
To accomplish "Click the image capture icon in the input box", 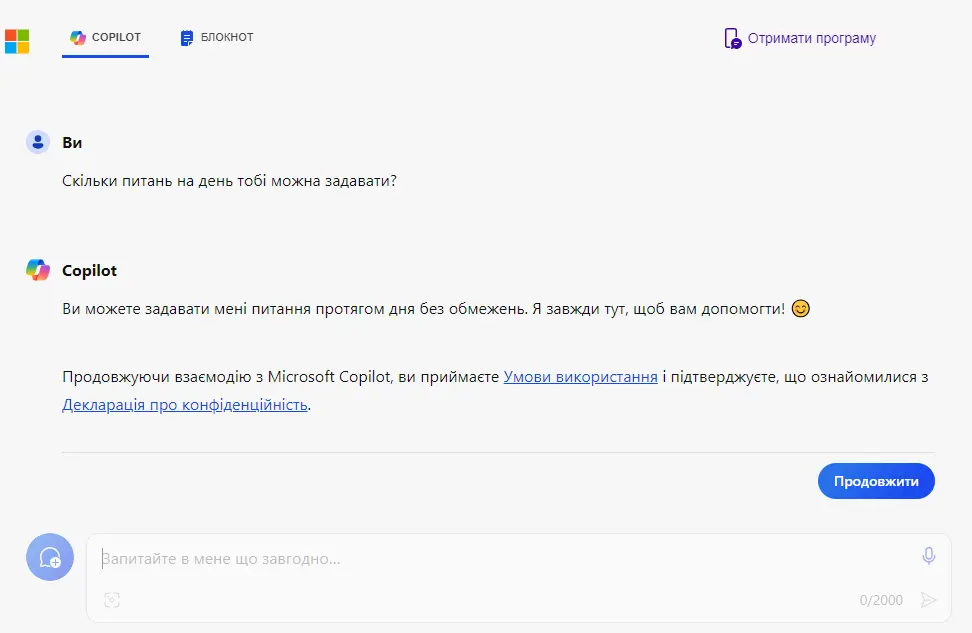I will click(x=112, y=600).
